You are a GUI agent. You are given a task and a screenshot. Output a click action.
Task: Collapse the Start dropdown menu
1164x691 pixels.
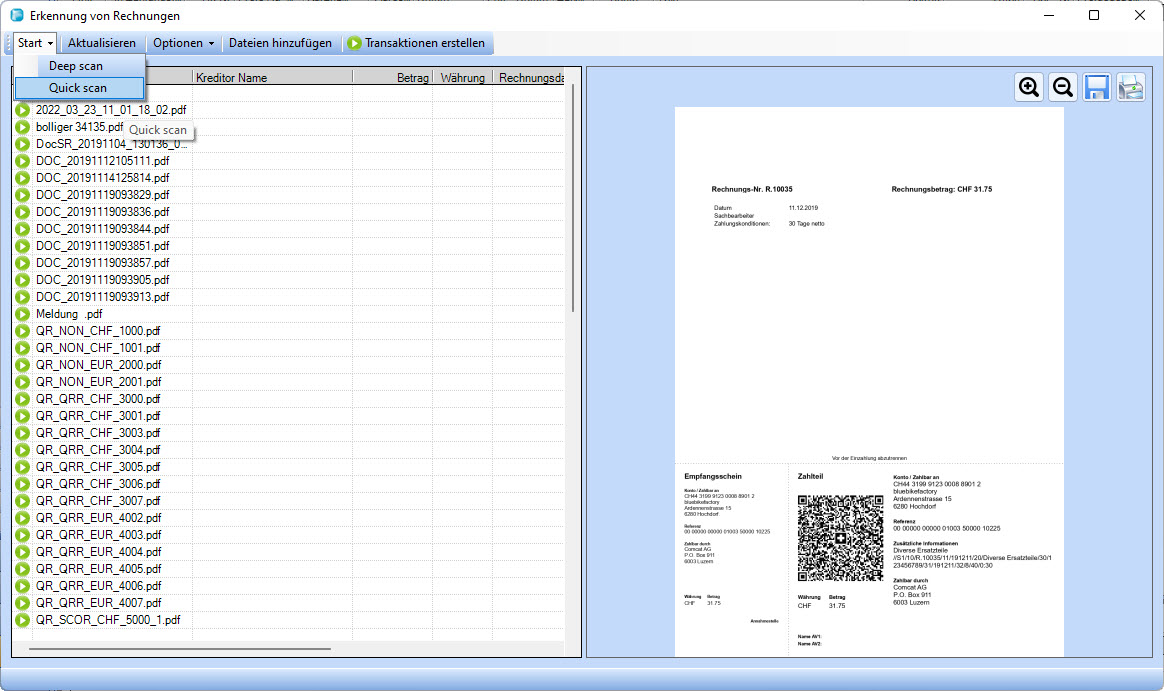pos(35,43)
